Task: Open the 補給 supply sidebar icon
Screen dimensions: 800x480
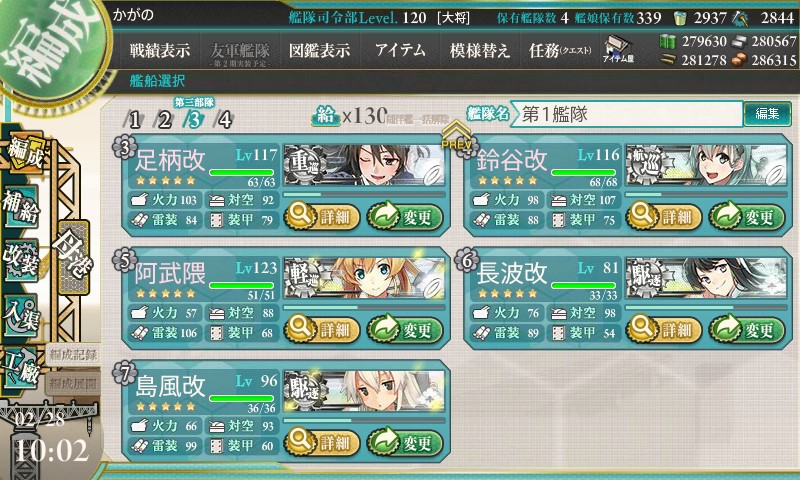Action: [x=21, y=206]
